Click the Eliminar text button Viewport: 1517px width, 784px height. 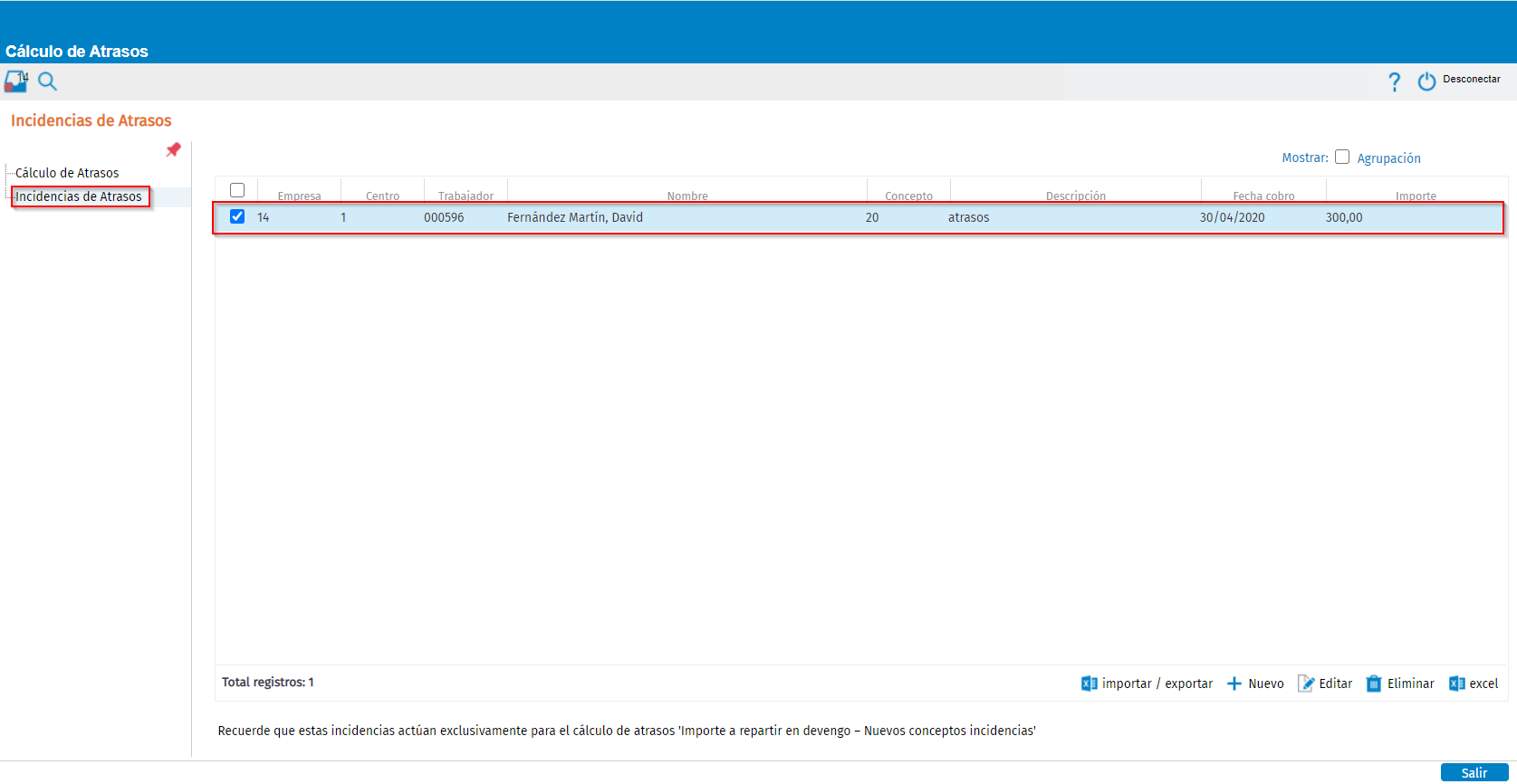(1411, 684)
